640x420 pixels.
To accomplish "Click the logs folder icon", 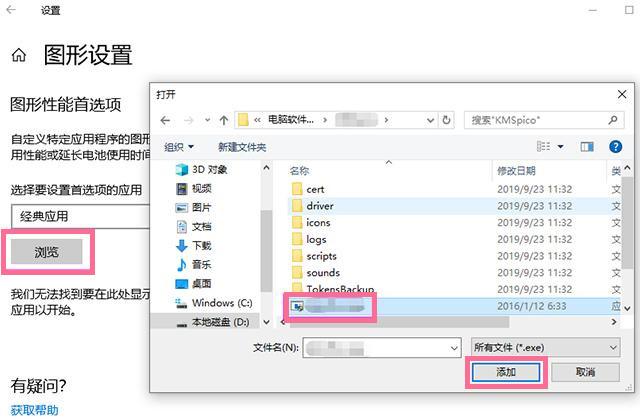I will pos(297,239).
